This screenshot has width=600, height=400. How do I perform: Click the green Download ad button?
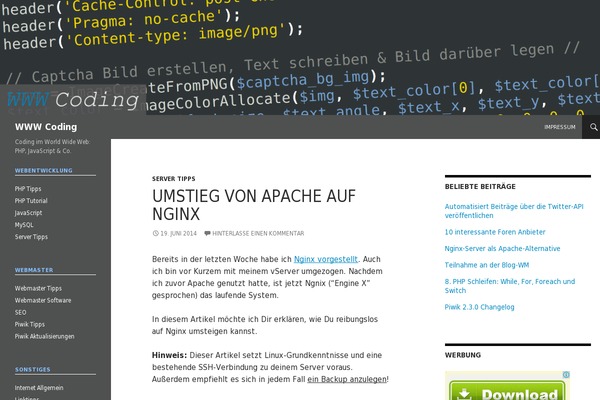(x=507, y=390)
